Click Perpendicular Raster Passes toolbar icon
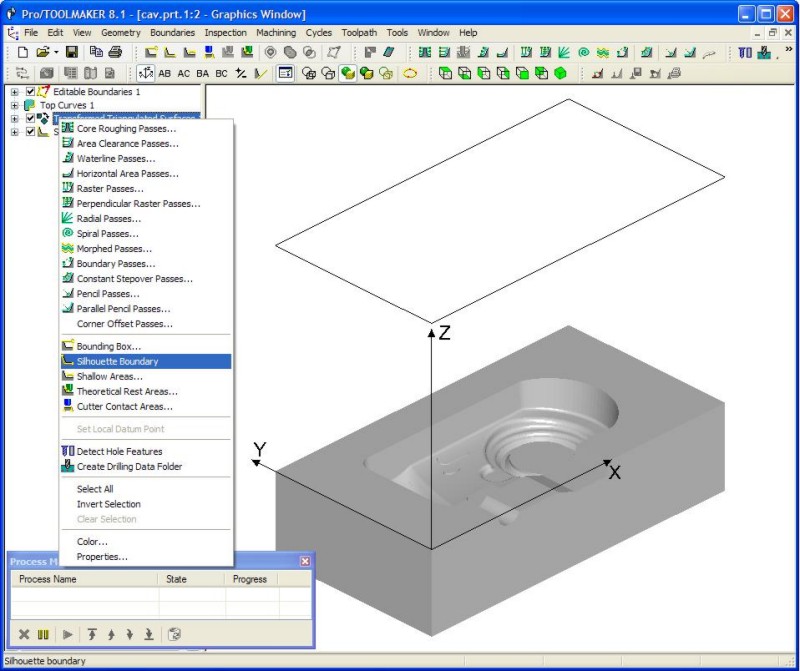The width and height of the screenshot is (800, 671). 545,52
